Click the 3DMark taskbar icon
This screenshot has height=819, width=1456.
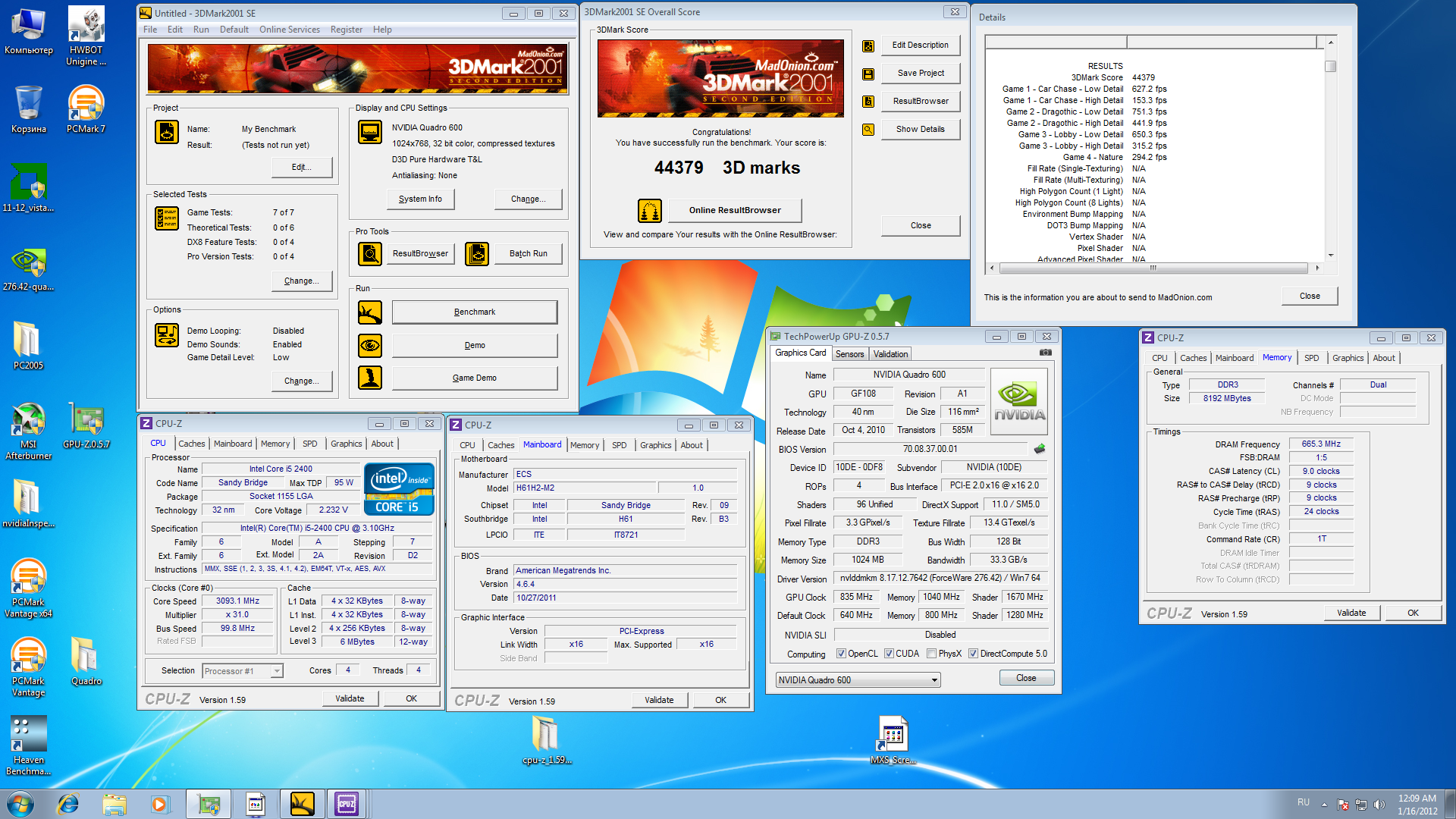[x=302, y=803]
